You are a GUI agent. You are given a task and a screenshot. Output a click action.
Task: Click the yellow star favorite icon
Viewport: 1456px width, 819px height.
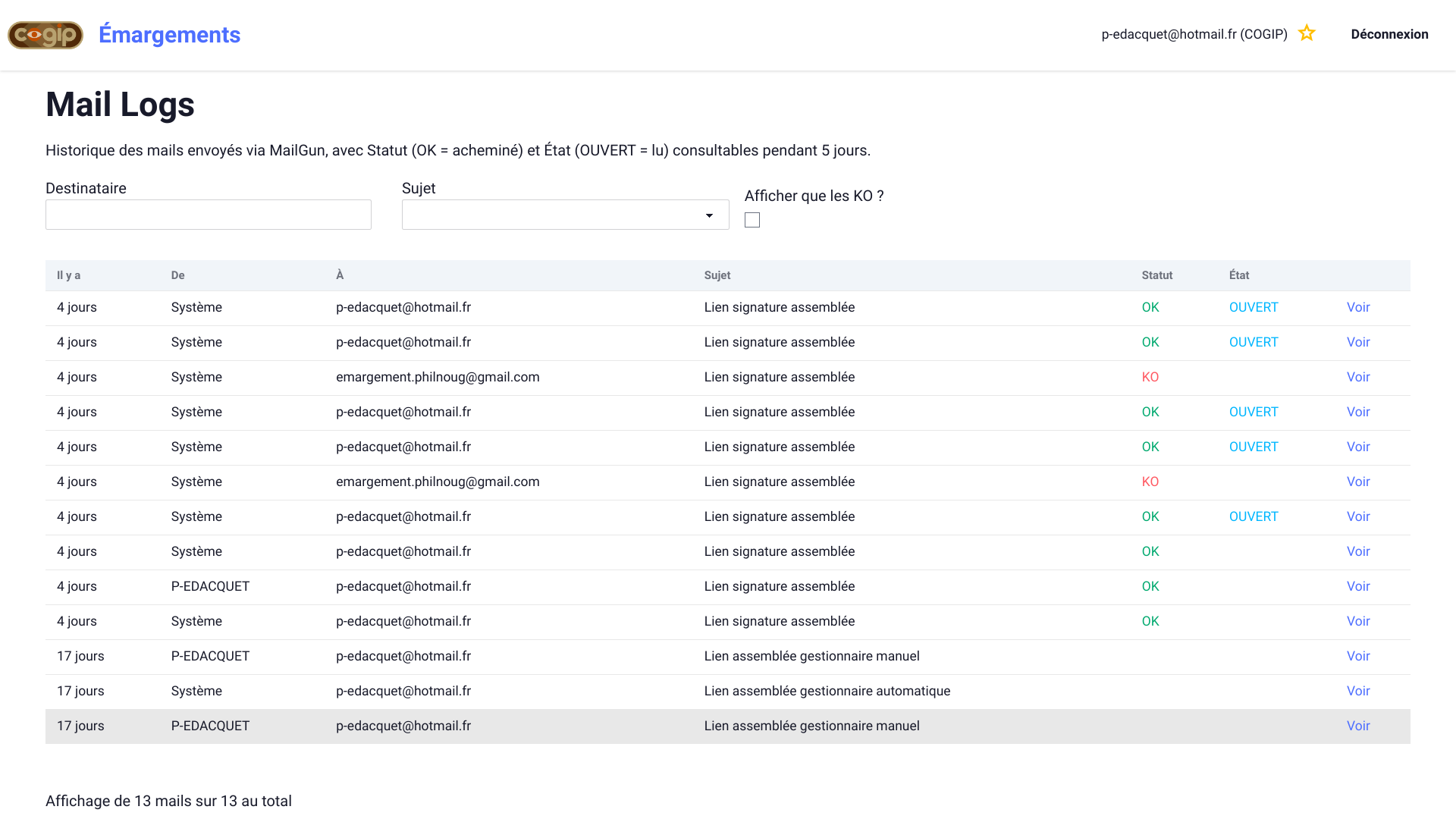[x=1306, y=33]
